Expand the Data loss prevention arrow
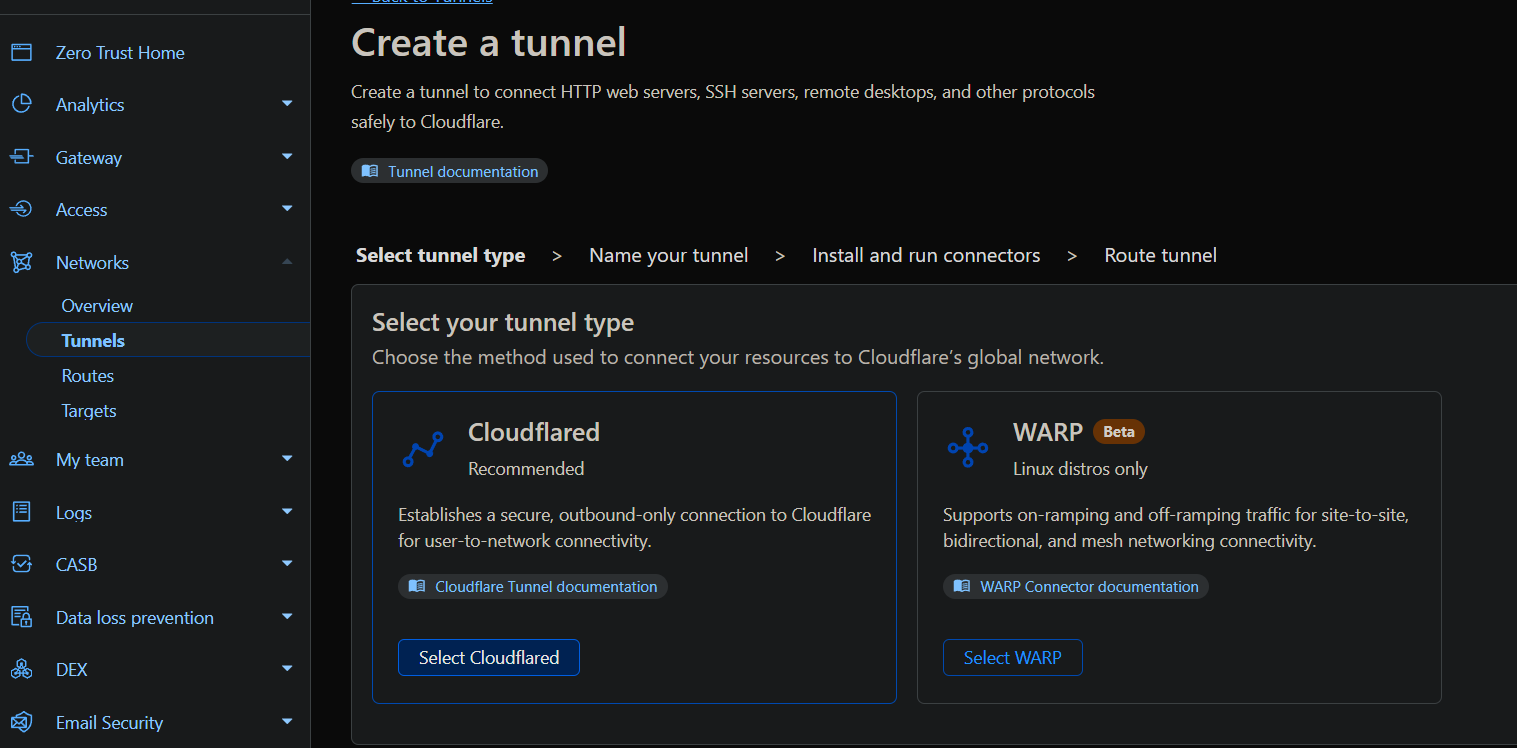1517x748 pixels. (x=287, y=617)
